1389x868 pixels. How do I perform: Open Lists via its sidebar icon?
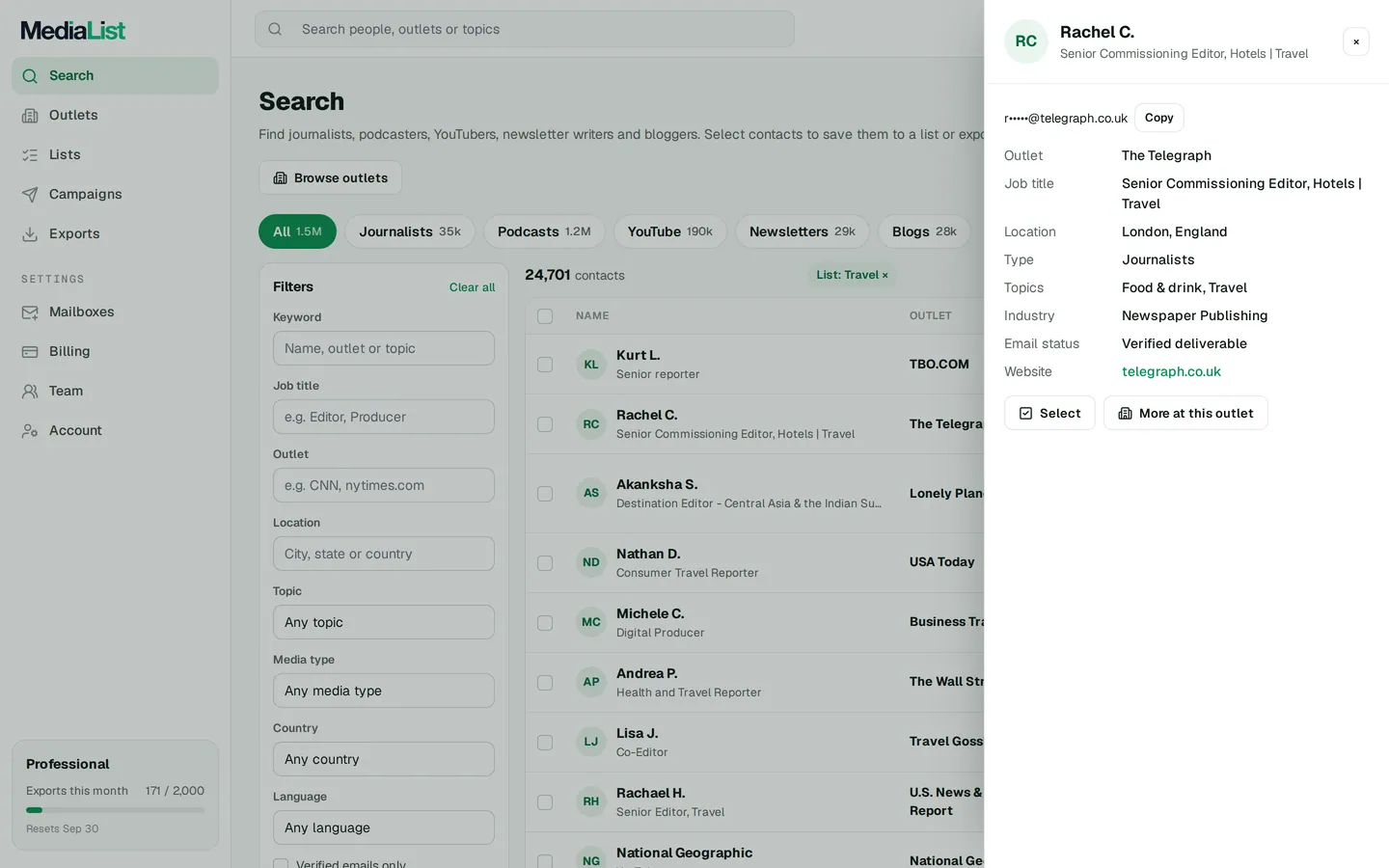pyautogui.click(x=30, y=154)
